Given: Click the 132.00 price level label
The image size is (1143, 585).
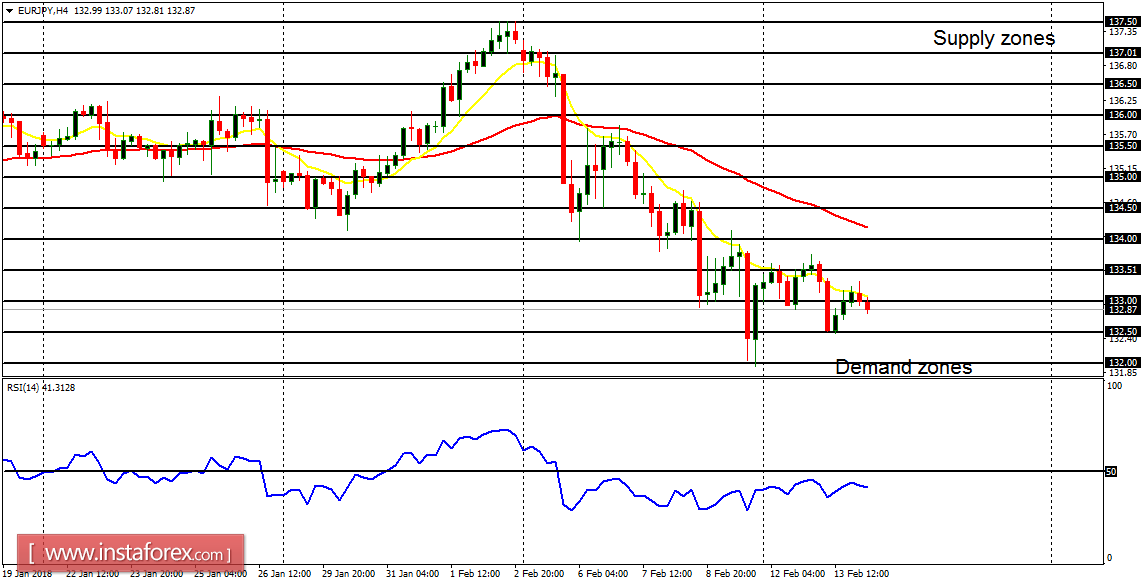Looking at the screenshot, I should [x=1122, y=362].
